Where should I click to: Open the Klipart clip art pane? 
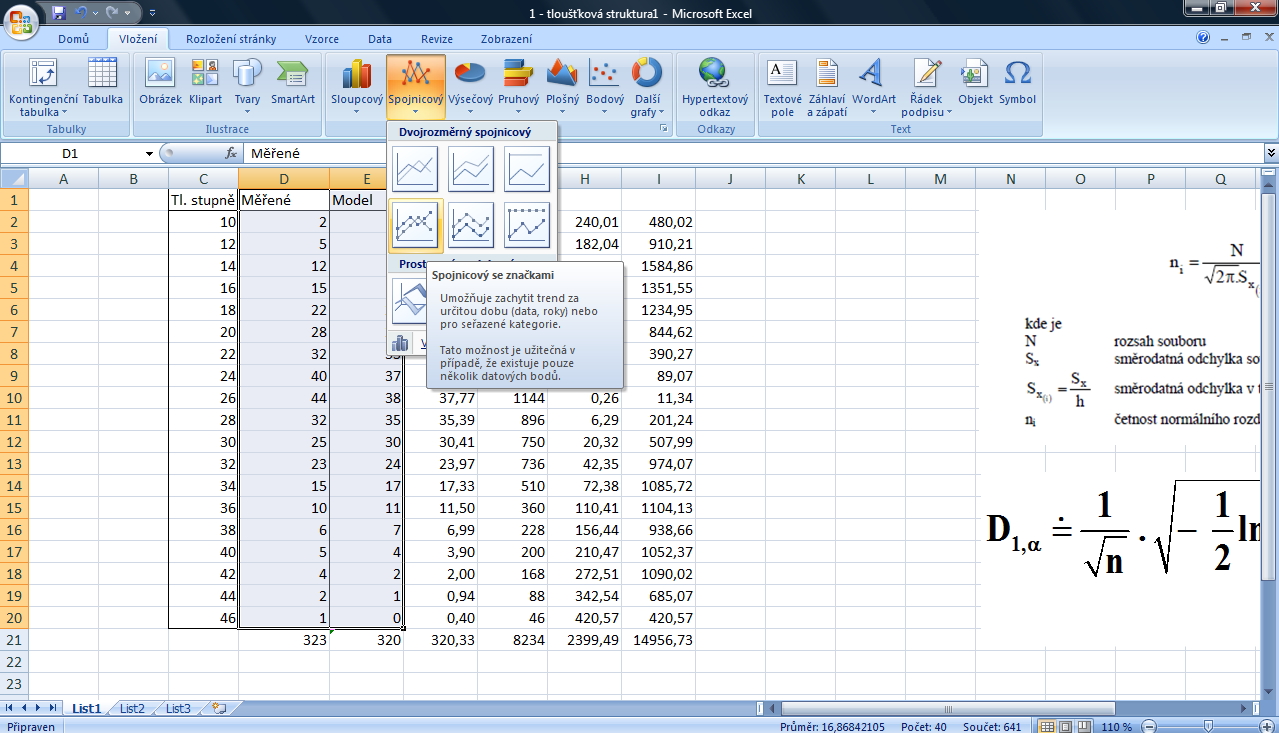pos(205,82)
